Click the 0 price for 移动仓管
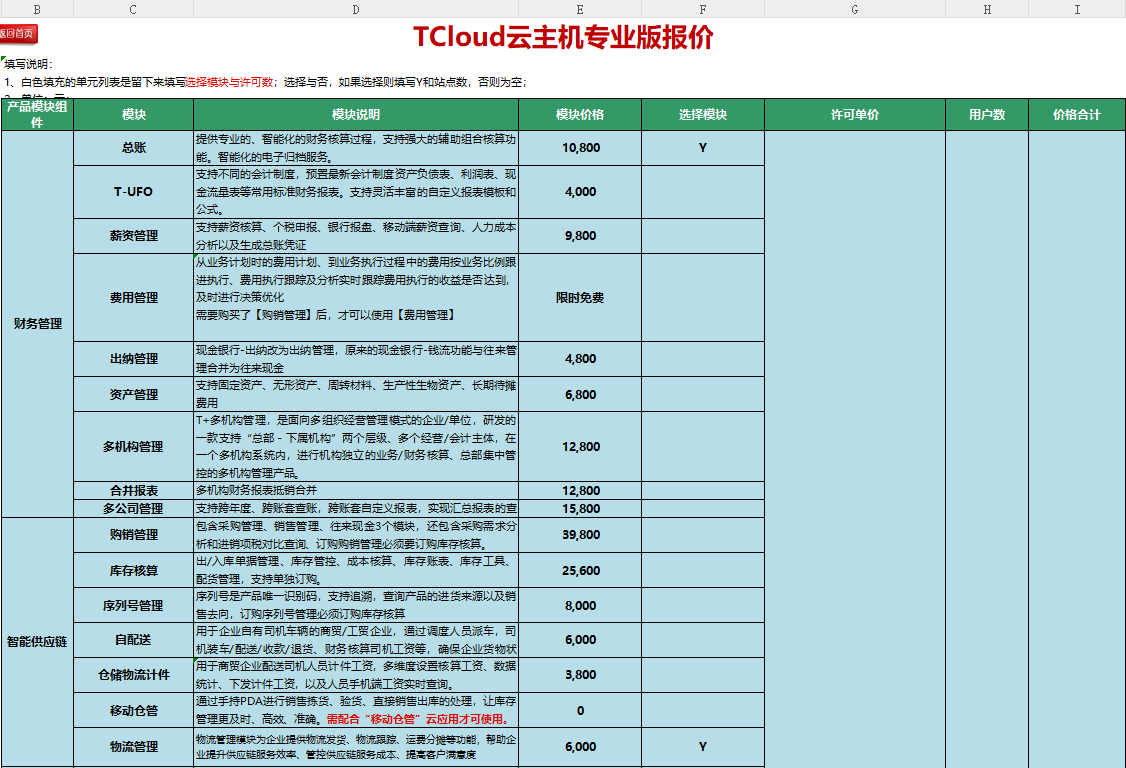The width and height of the screenshot is (1126, 768). tap(580, 711)
